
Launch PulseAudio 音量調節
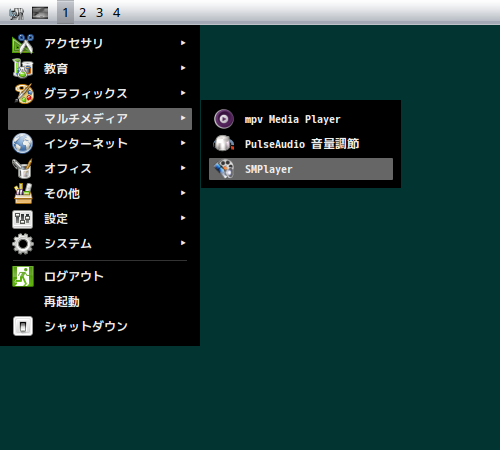(x=301, y=144)
